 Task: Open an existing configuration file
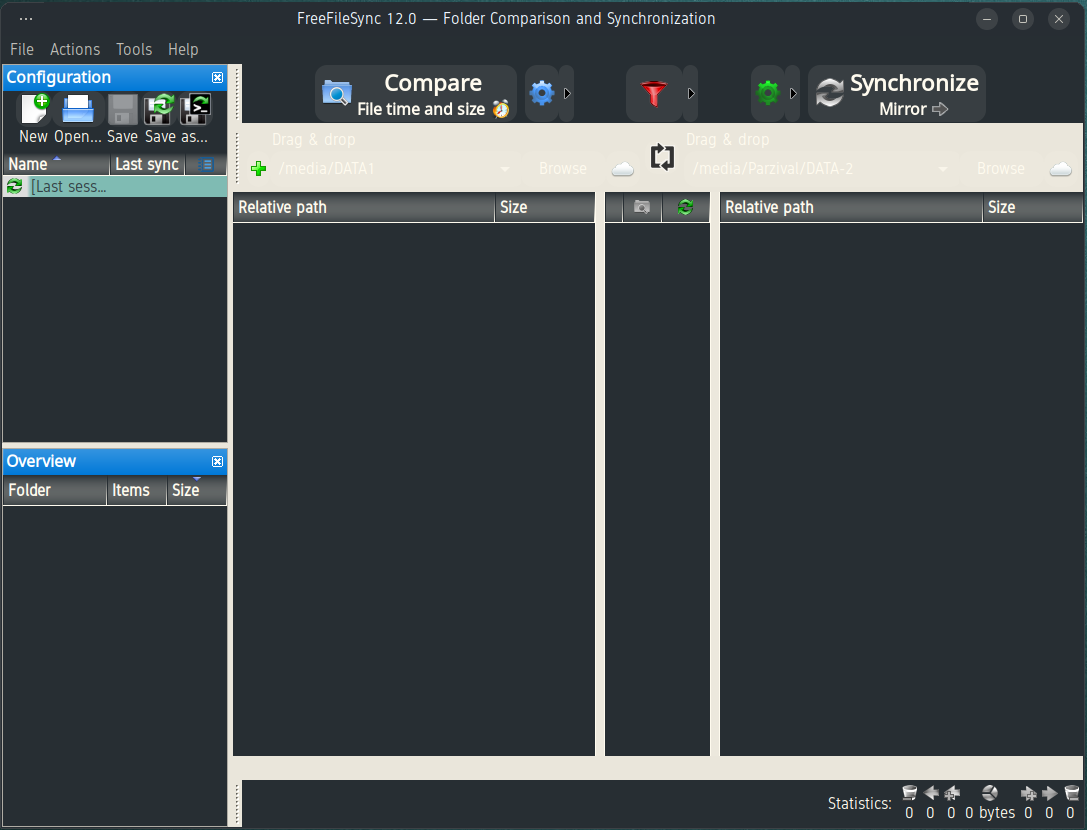78,119
